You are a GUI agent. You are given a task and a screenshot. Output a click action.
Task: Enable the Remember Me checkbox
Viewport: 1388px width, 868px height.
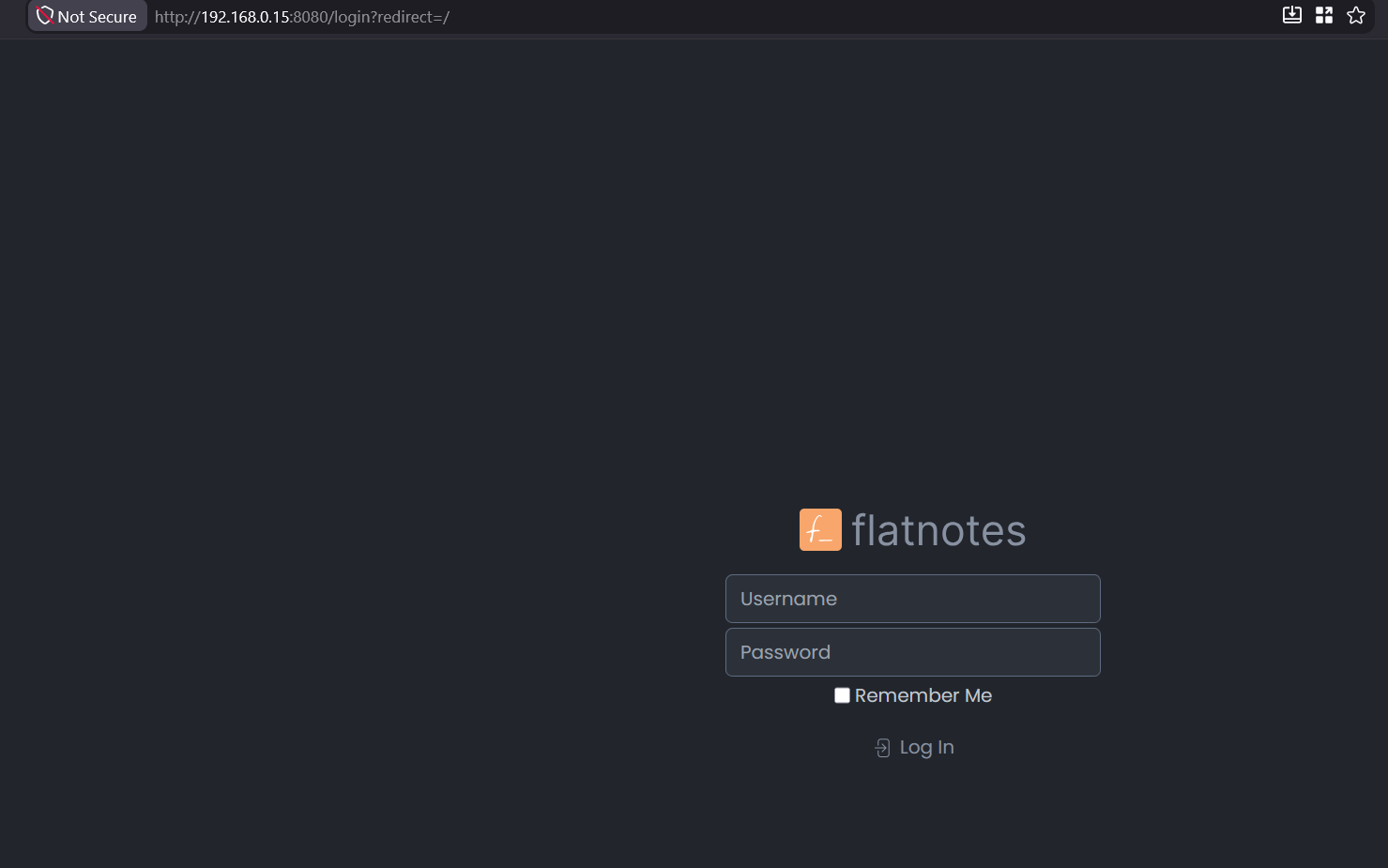[x=842, y=695]
